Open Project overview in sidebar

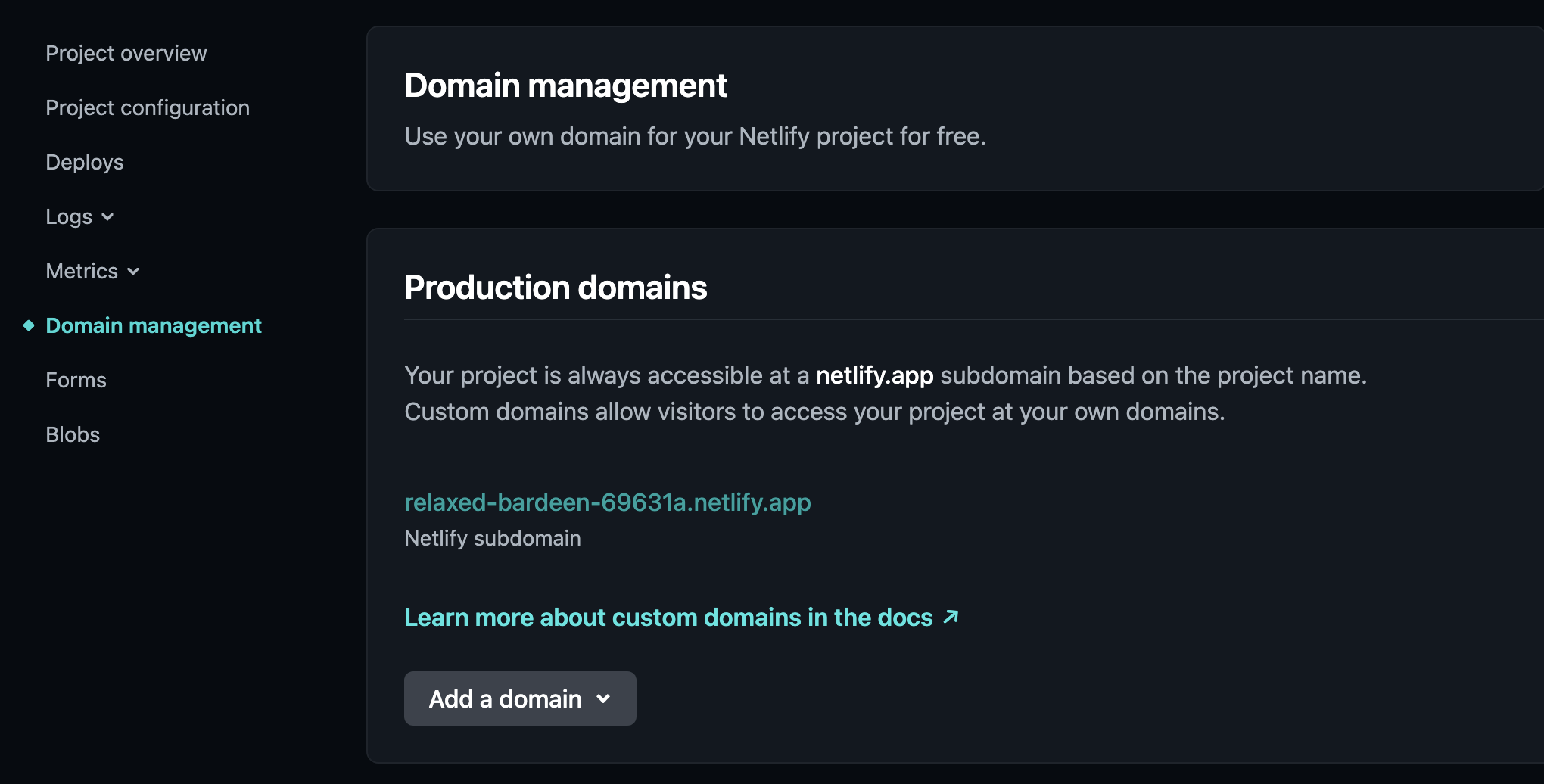126,53
